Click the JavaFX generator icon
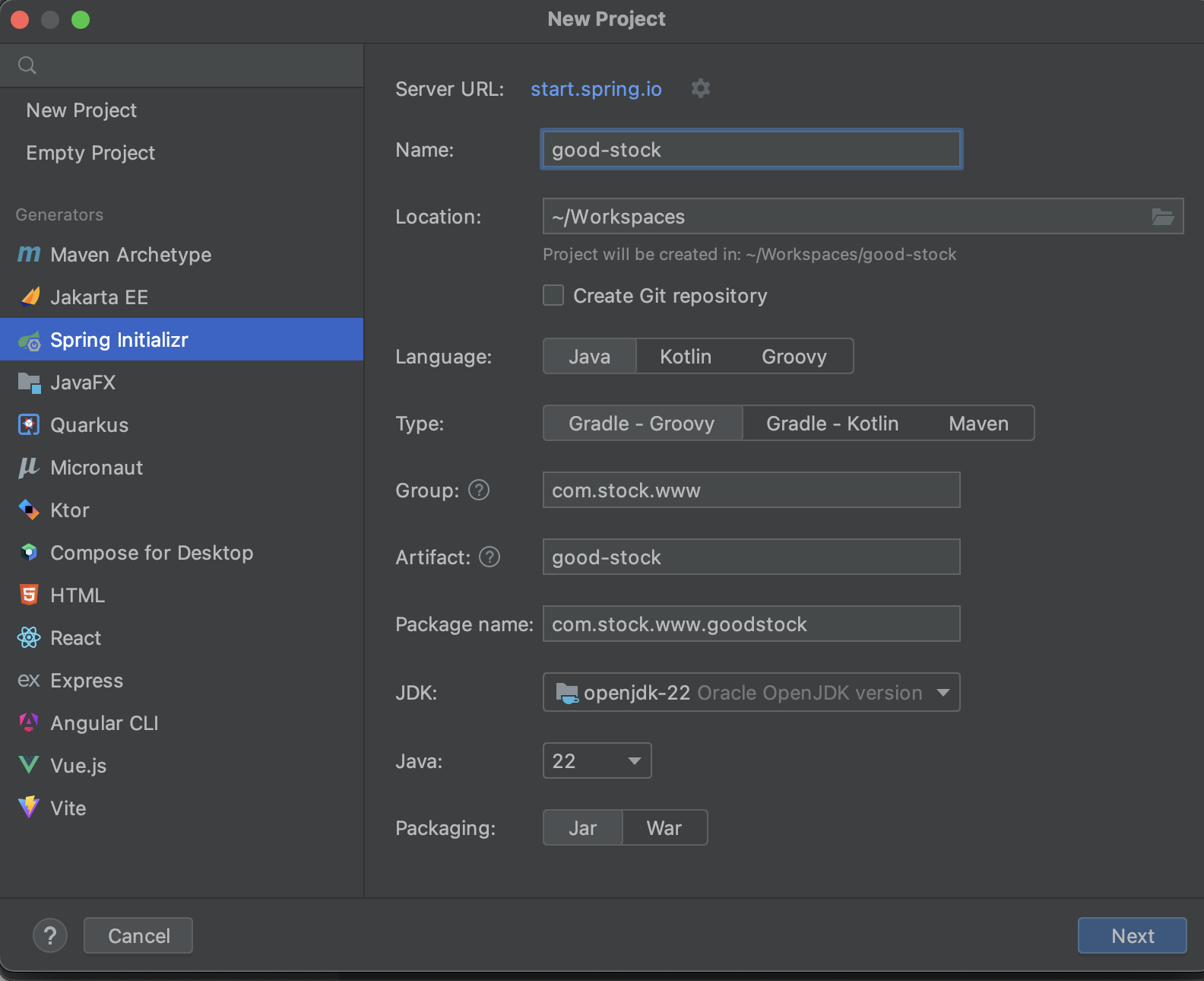Viewport: 1204px width, 981px height. pyautogui.click(x=29, y=383)
